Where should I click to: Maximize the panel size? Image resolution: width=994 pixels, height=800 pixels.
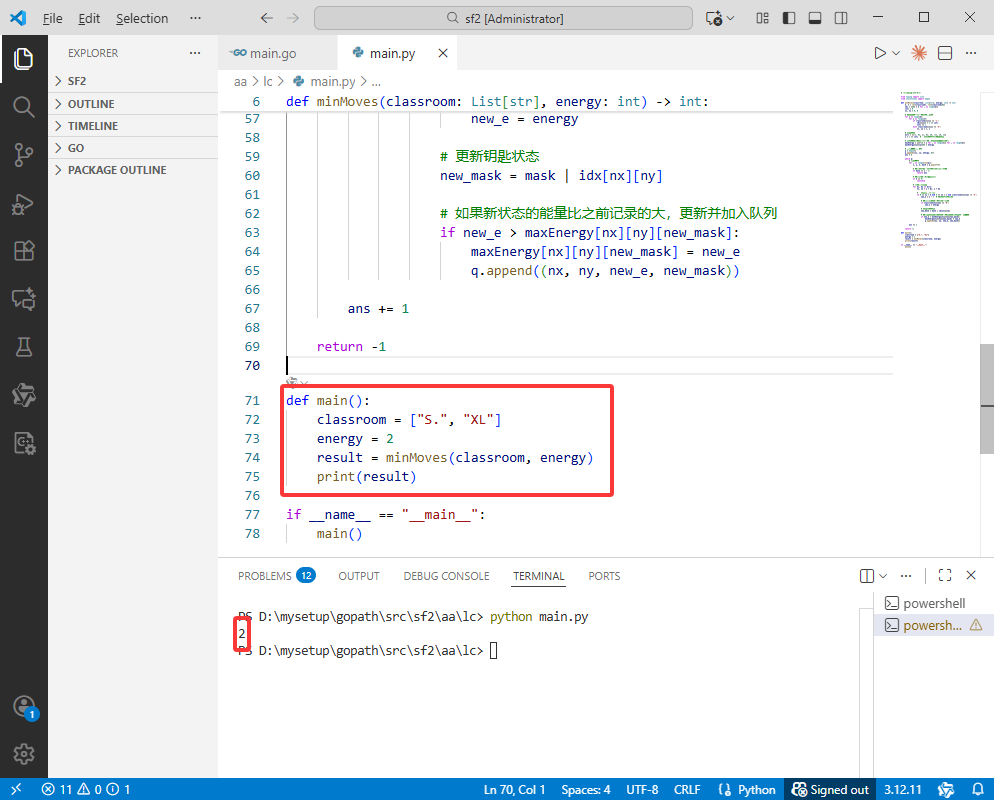coord(945,575)
